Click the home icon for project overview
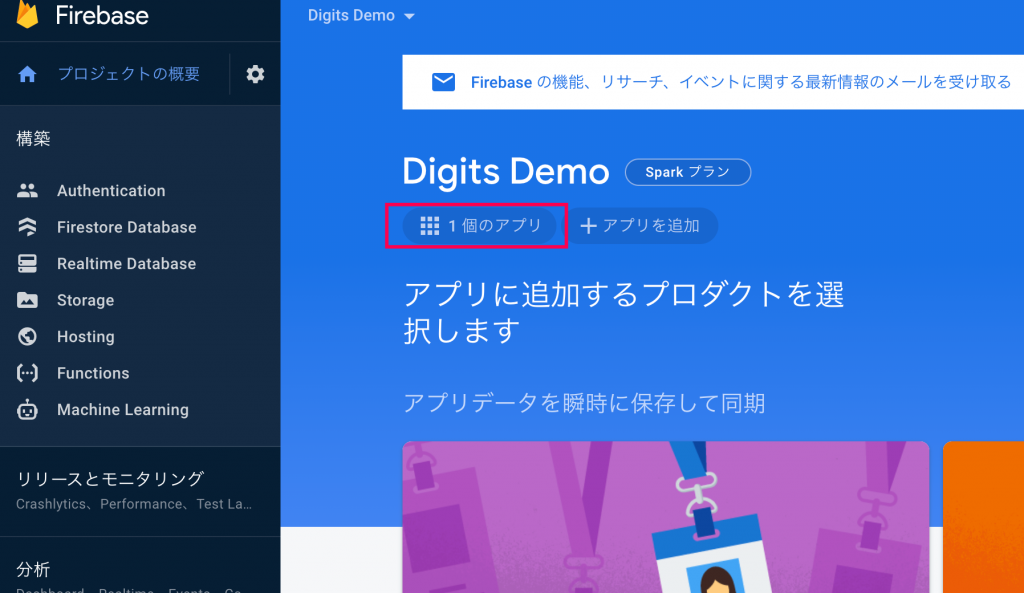Screen dimensions: 1024x593 [x=27, y=74]
